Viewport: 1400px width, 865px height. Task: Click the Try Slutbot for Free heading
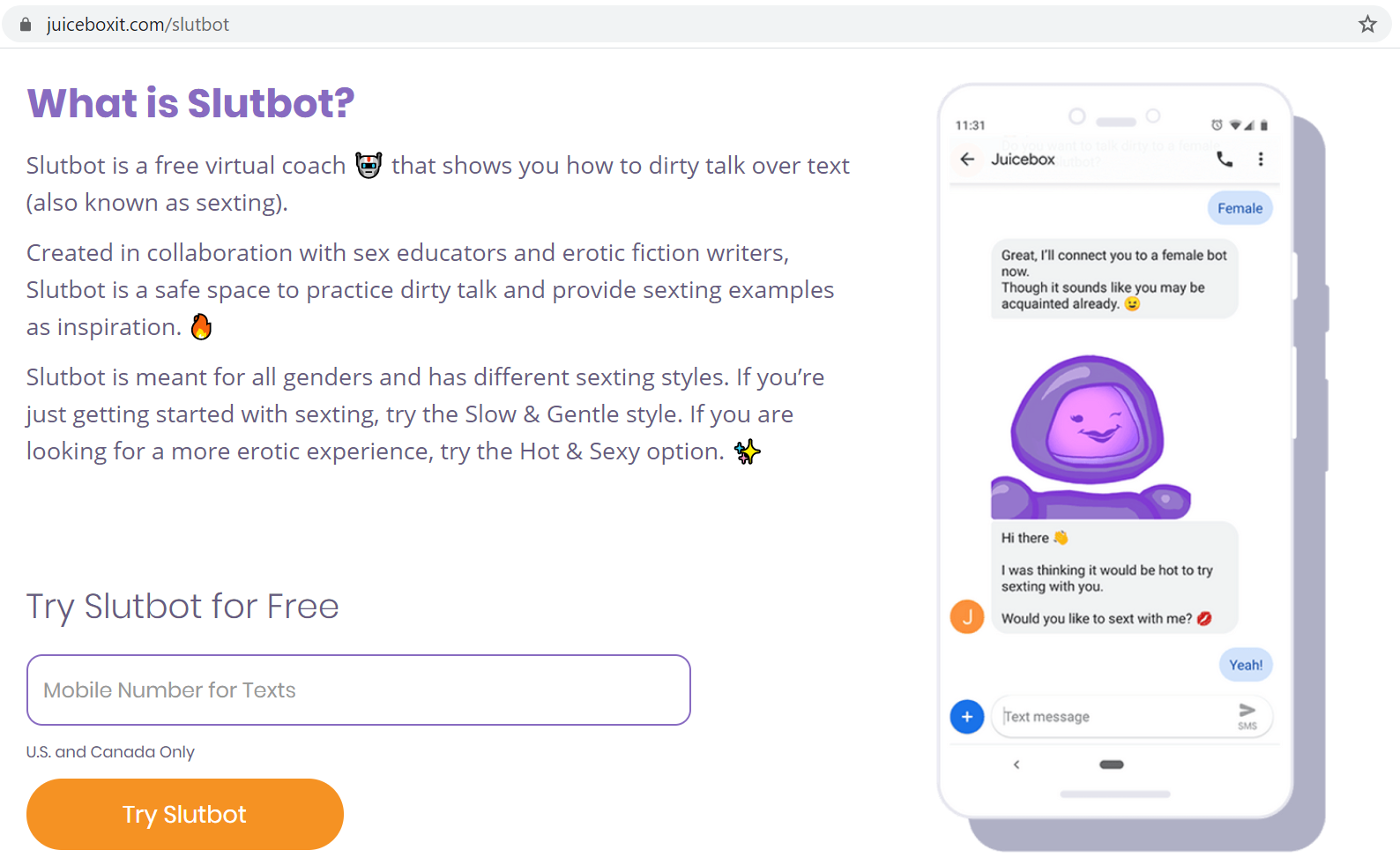click(x=182, y=607)
